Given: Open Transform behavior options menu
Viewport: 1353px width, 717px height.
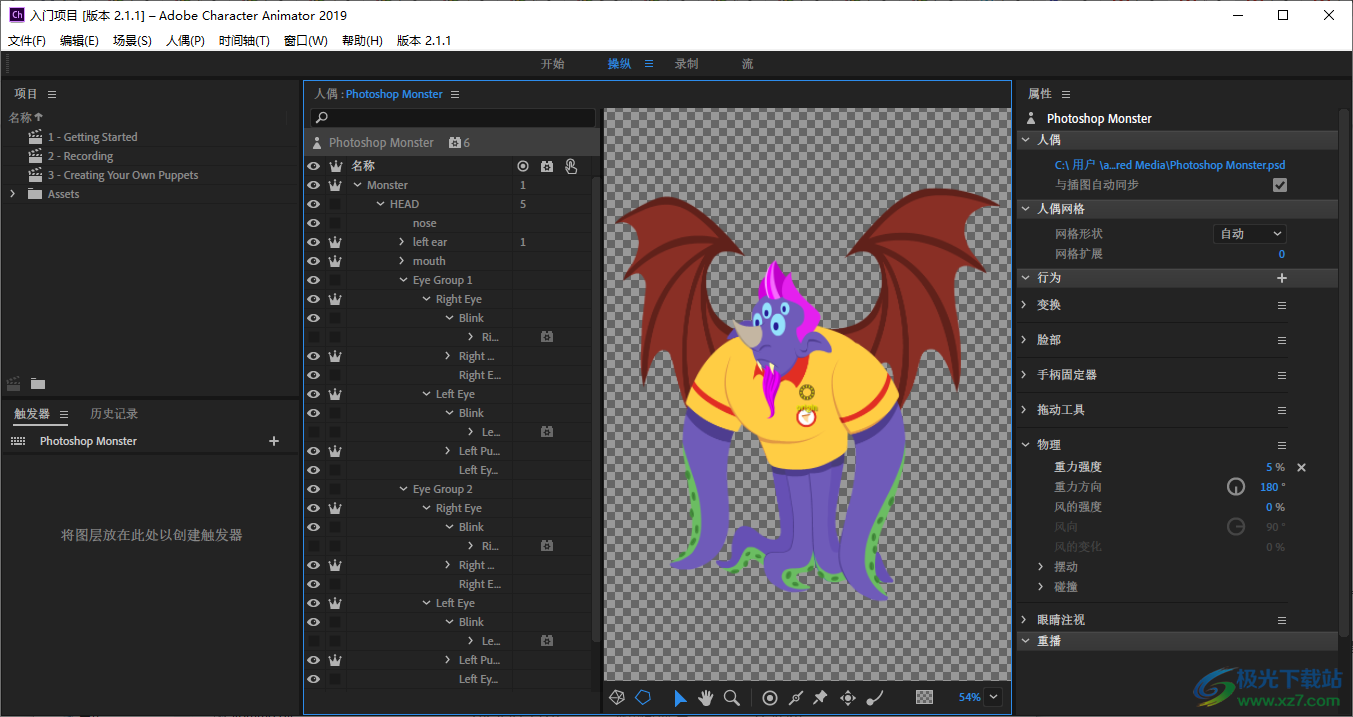Looking at the screenshot, I should click(x=1282, y=305).
